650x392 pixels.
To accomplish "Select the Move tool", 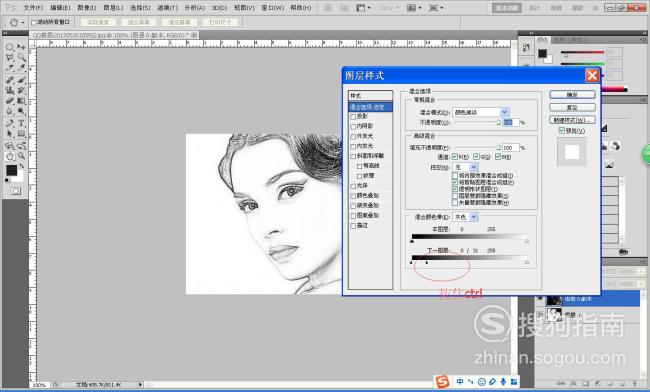I will (x=21, y=47).
